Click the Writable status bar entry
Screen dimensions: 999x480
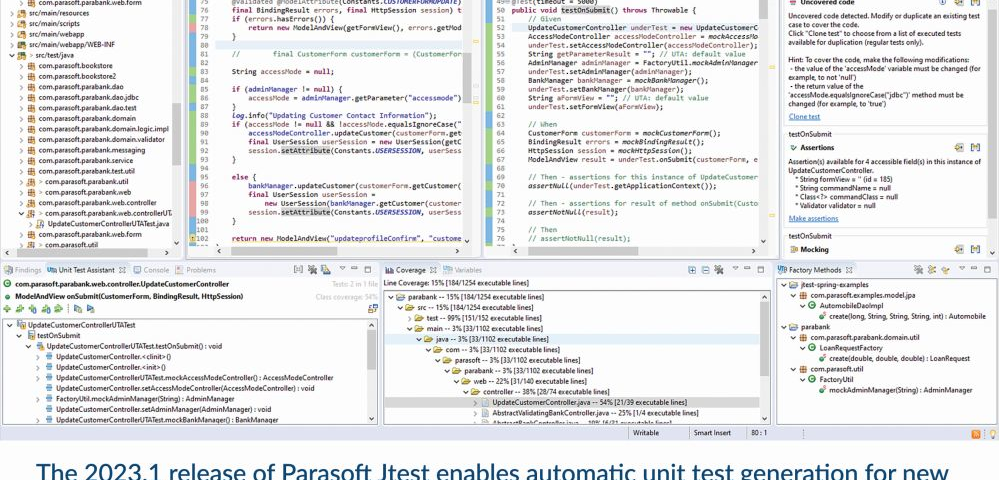[645, 433]
